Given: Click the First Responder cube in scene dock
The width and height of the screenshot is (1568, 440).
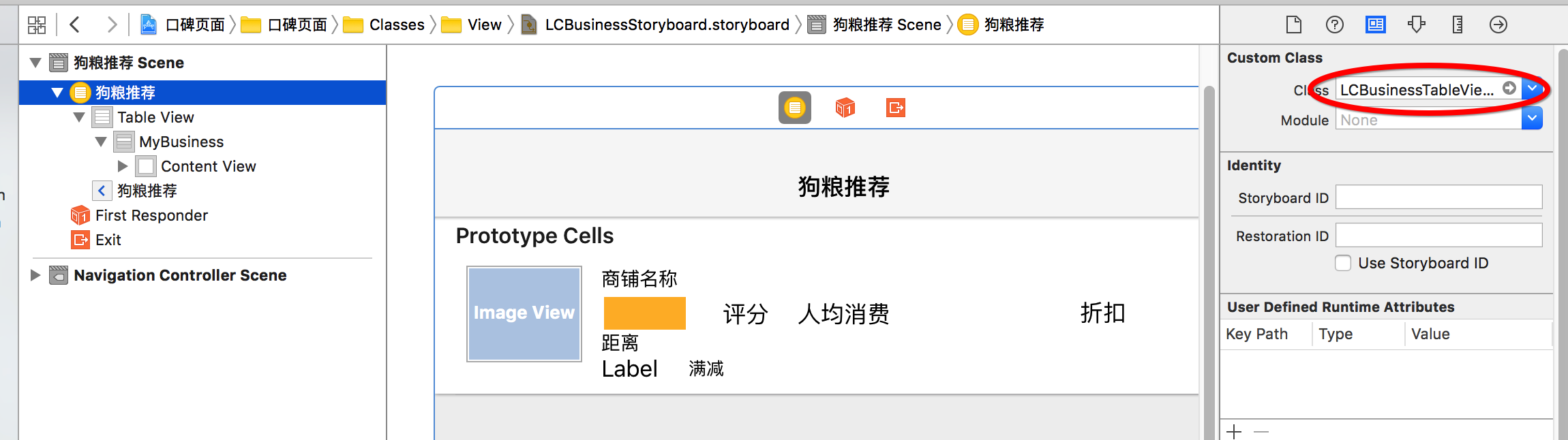Looking at the screenshot, I should click(x=845, y=108).
